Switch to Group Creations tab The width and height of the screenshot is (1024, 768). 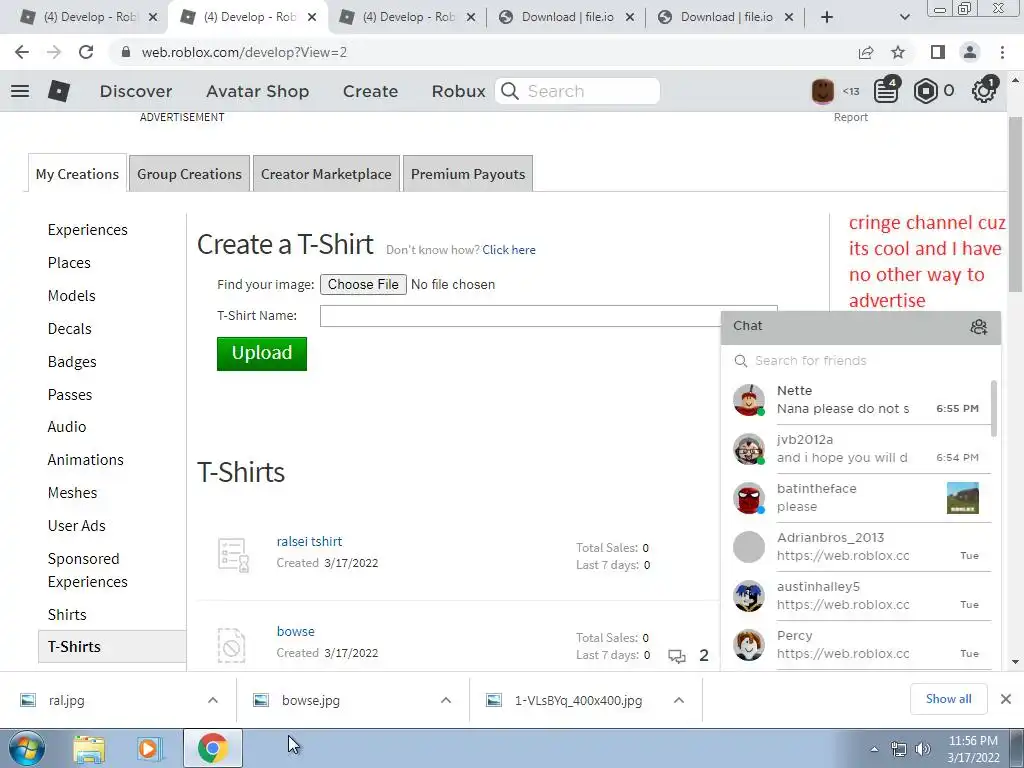click(x=189, y=174)
